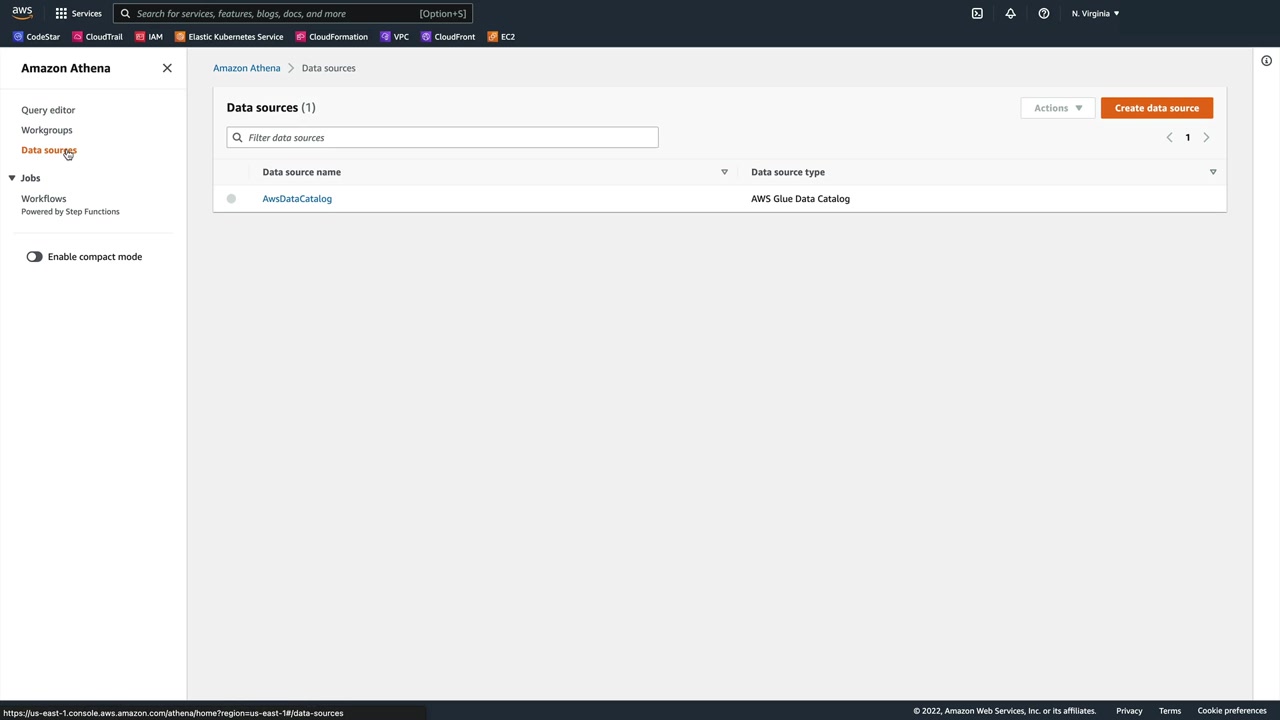Go to the next page of data sources
The height and width of the screenshot is (720, 1280).
click(1206, 137)
